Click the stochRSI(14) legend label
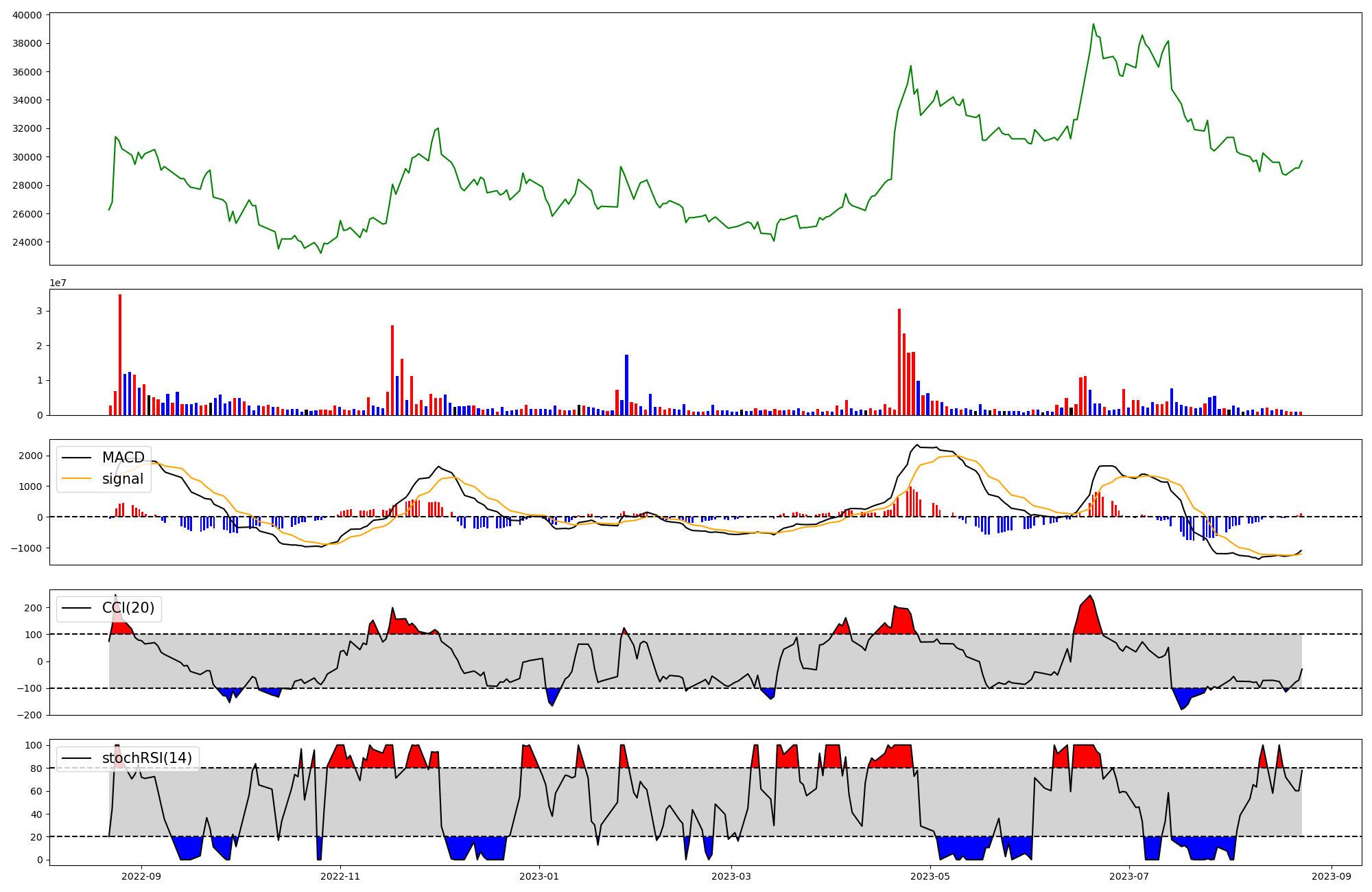The image size is (1372, 892). (x=147, y=758)
